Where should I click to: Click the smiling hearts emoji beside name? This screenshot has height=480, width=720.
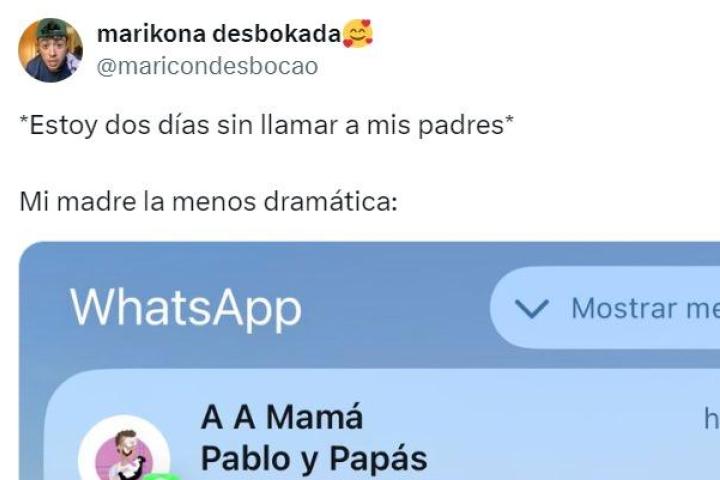click(x=358, y=34)
